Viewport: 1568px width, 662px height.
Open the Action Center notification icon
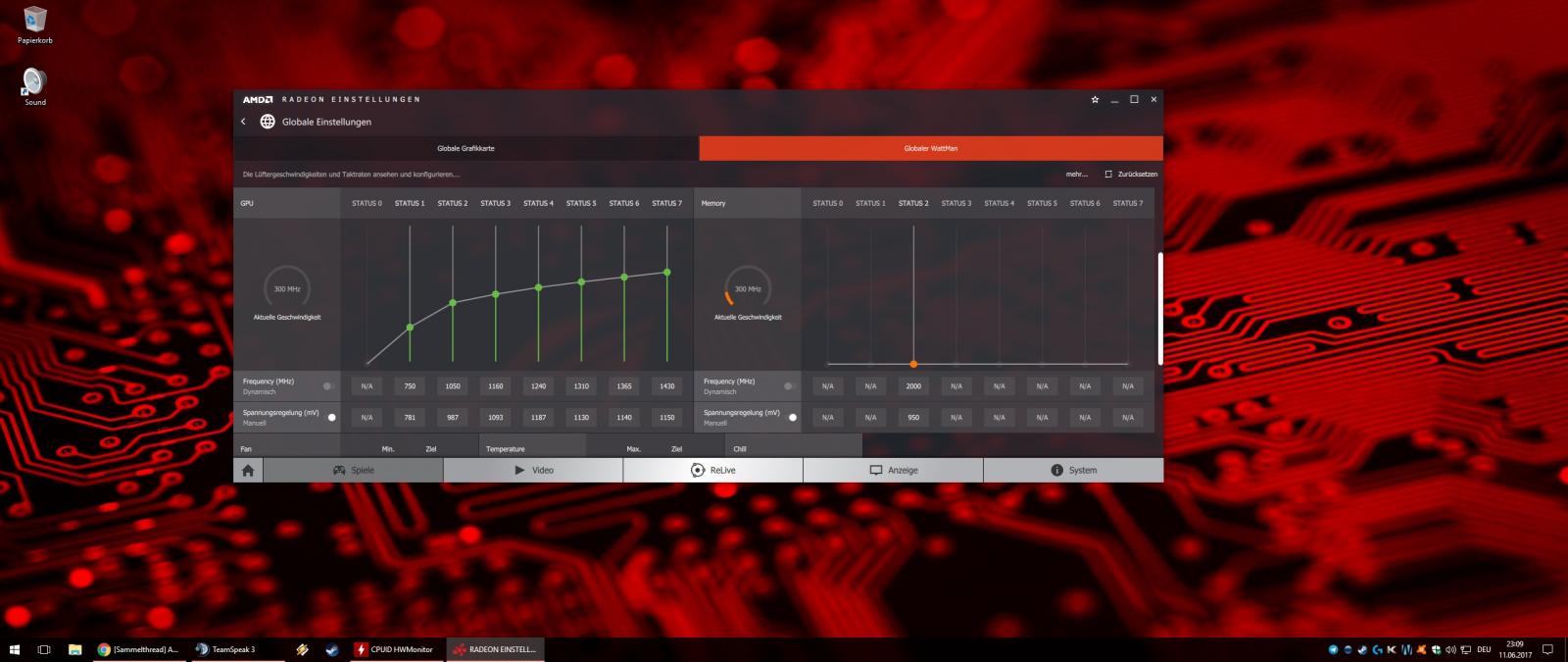(1547, 649)
